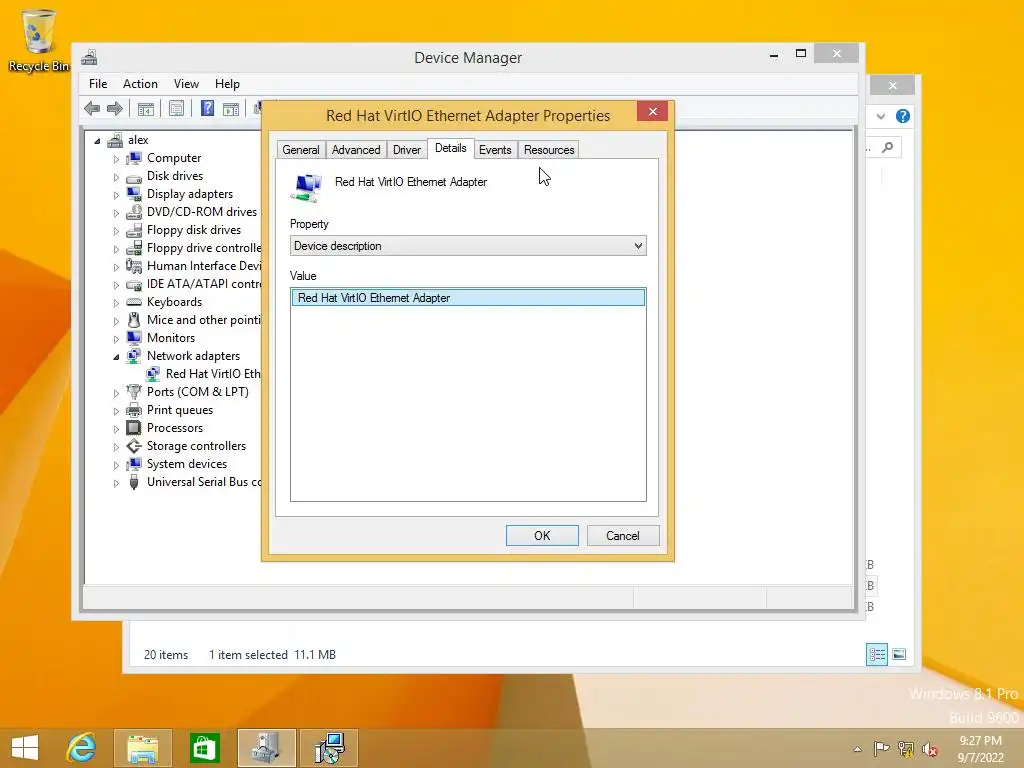Select the Keyboards icon
Image resolution: width=1024 pixels, height=768 pixels.
pos(134,302)
